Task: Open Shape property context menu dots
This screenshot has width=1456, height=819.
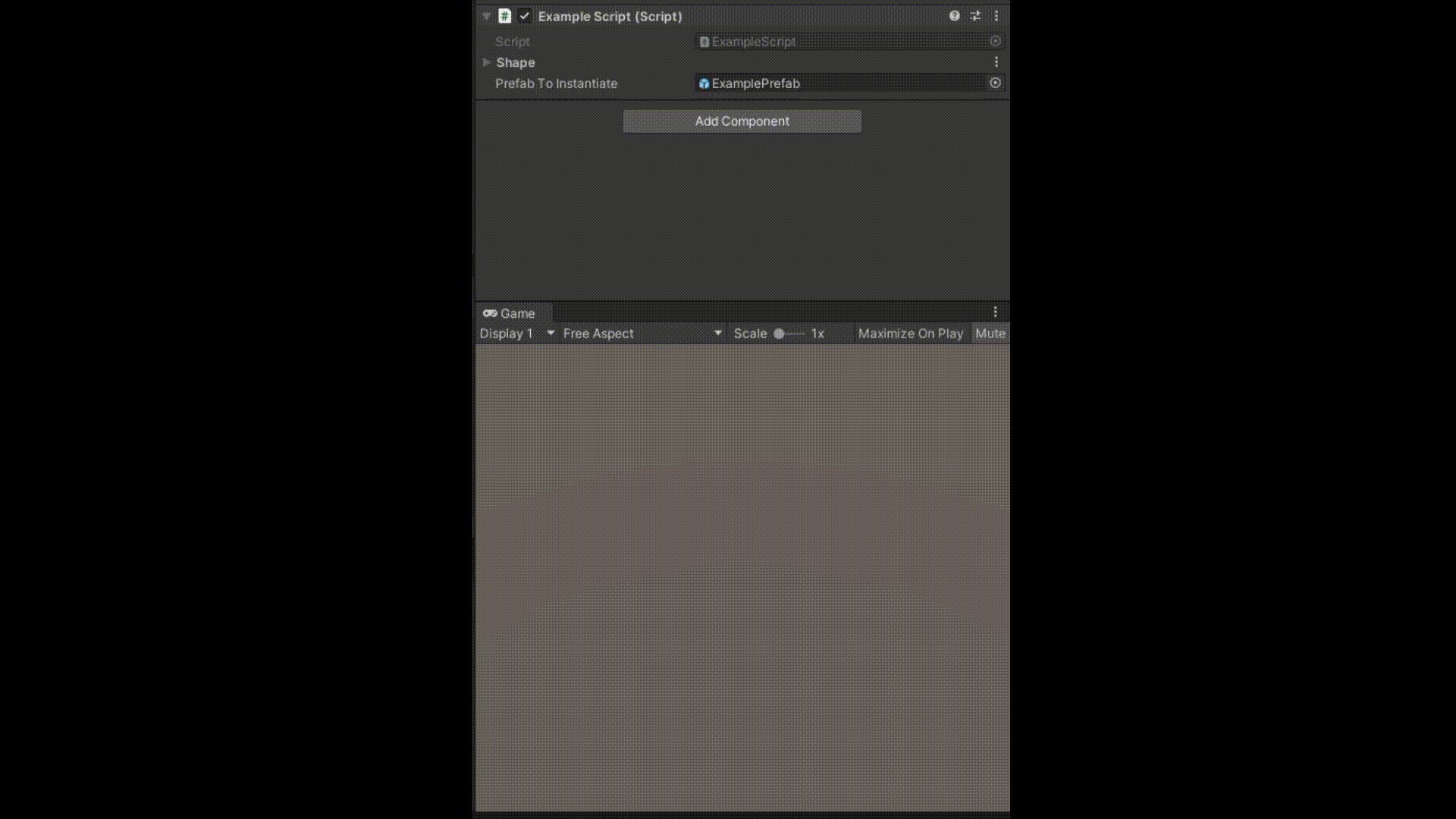Action: click(x=996, y=62)
